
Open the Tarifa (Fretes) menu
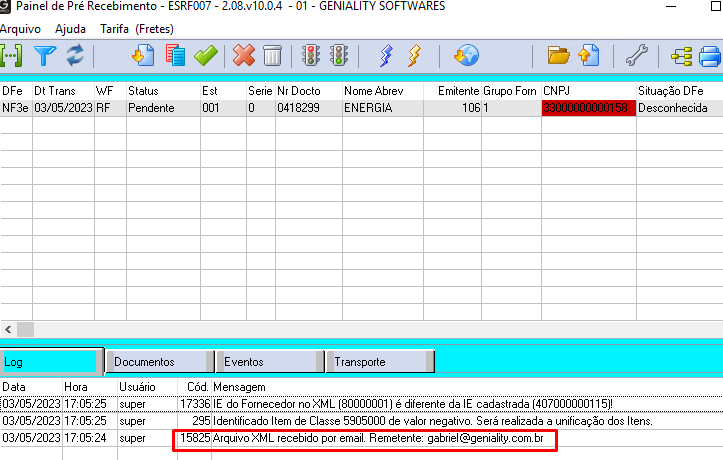click(x=136, y=28)
